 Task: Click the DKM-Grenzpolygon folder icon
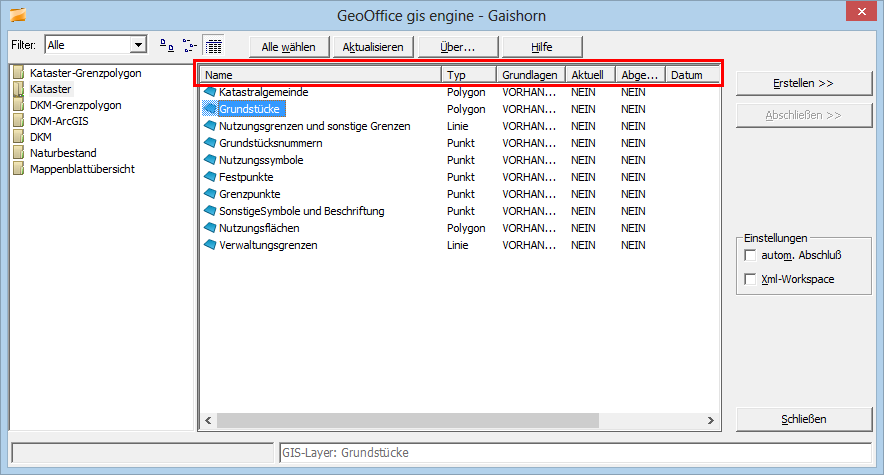pyautogui.click(x=19, y=105)
